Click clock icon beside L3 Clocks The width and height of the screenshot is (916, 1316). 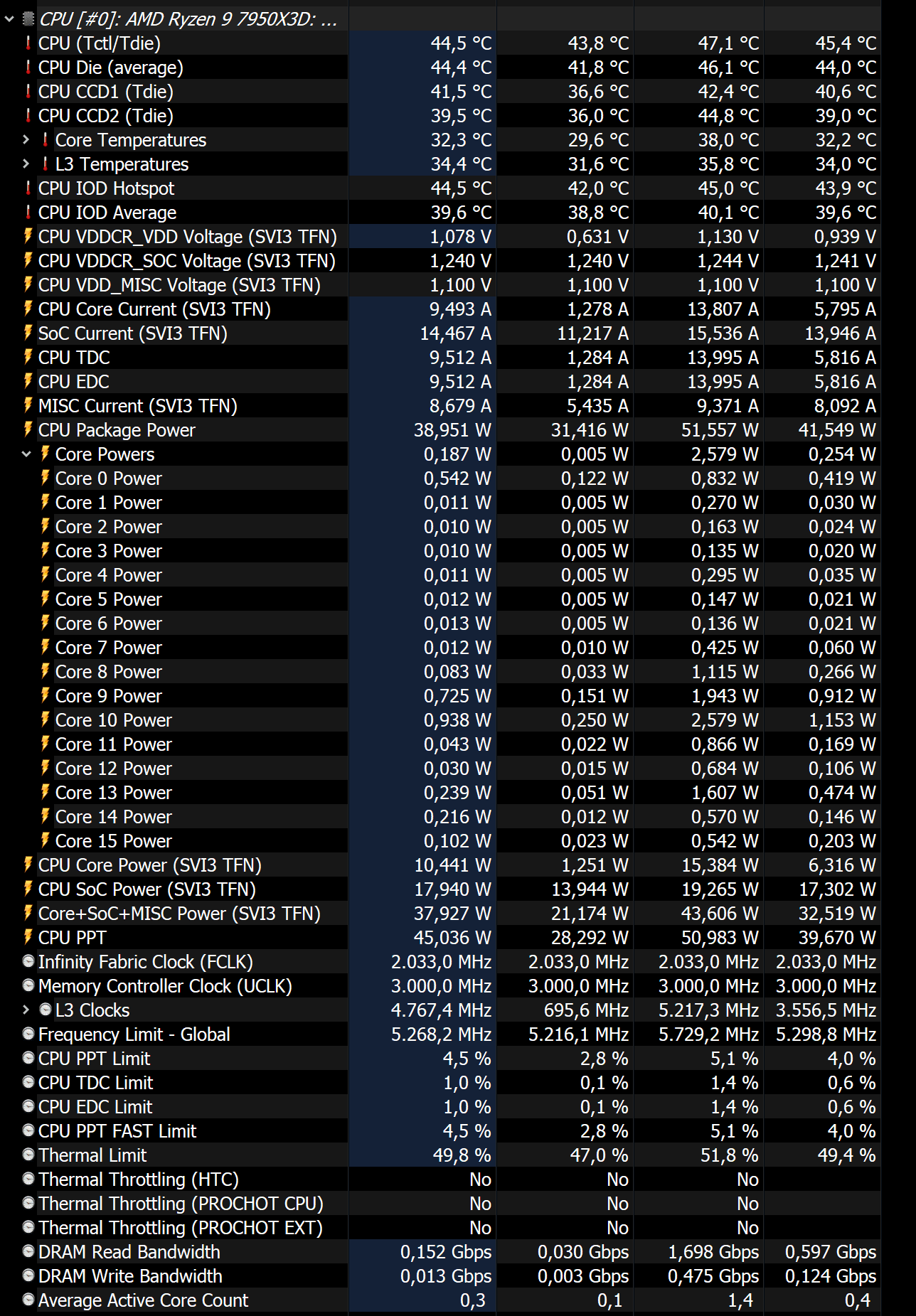(x=46, y=1010)
